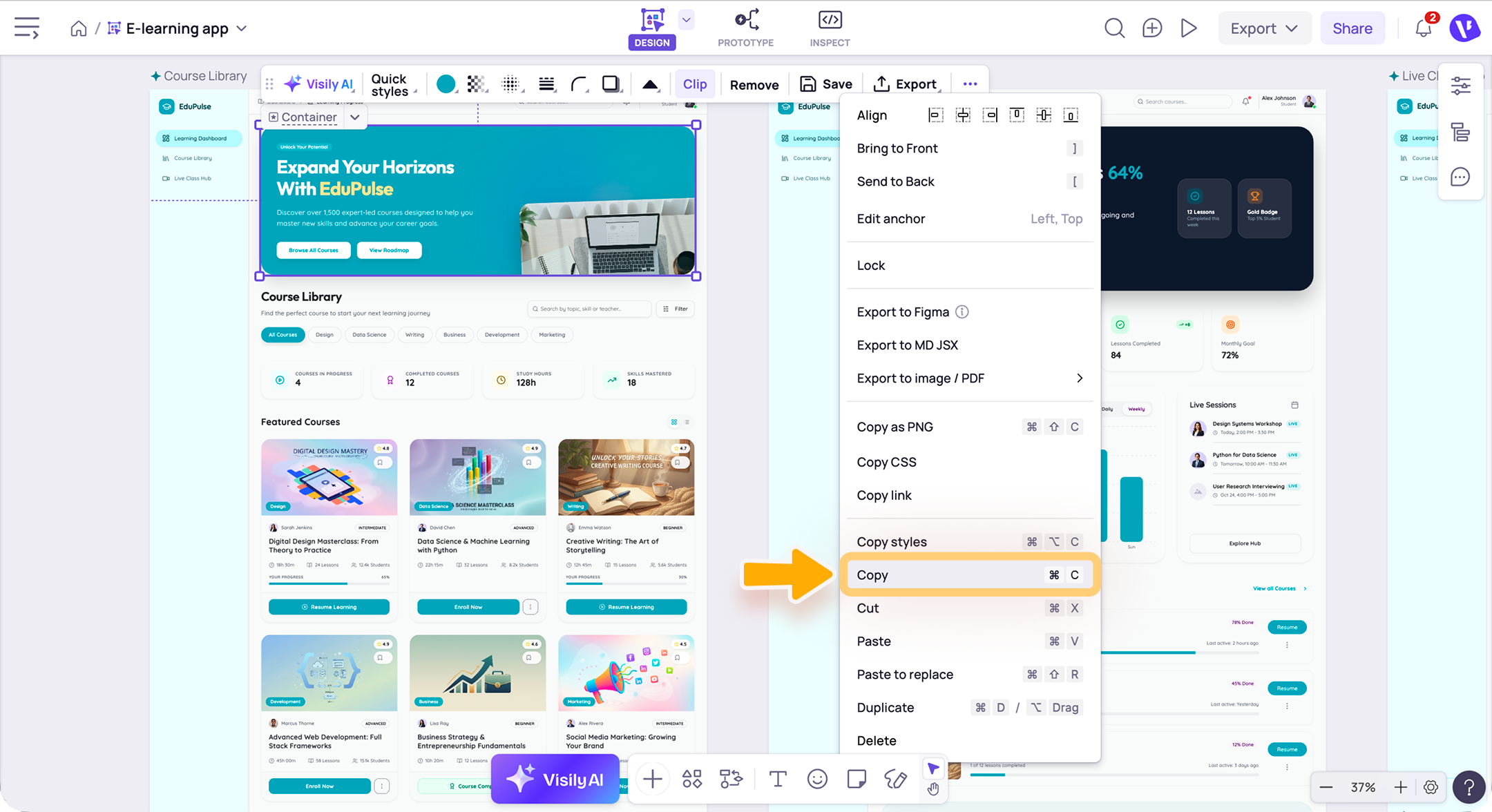Open the components grid tool

[692, 779]
